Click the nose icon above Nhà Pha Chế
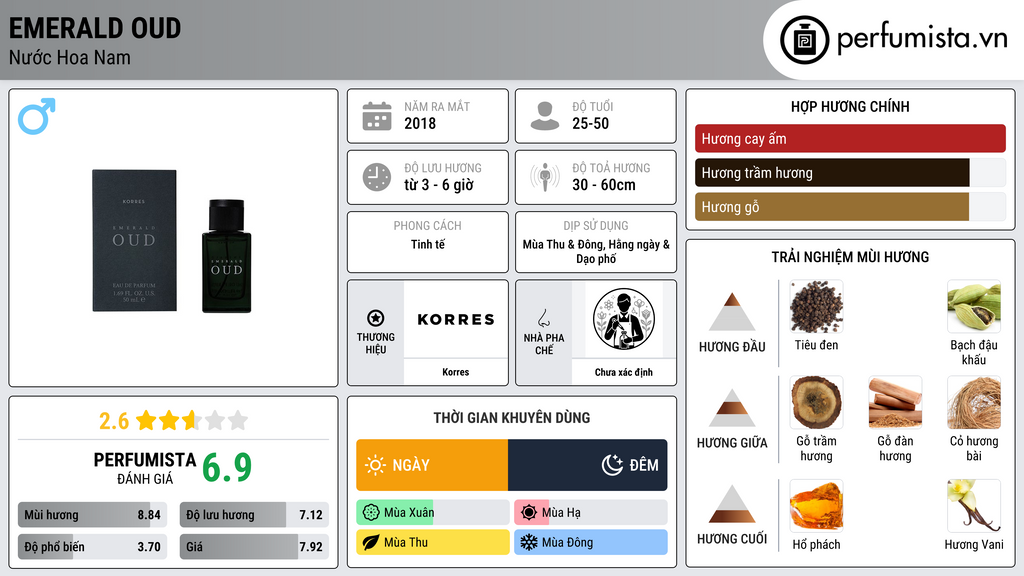 coord(543,318)
